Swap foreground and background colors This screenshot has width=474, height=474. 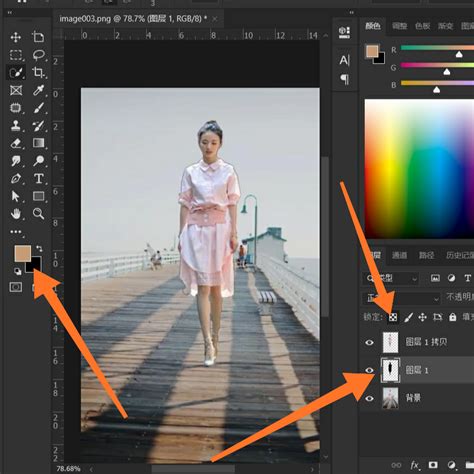click(39, 248)
